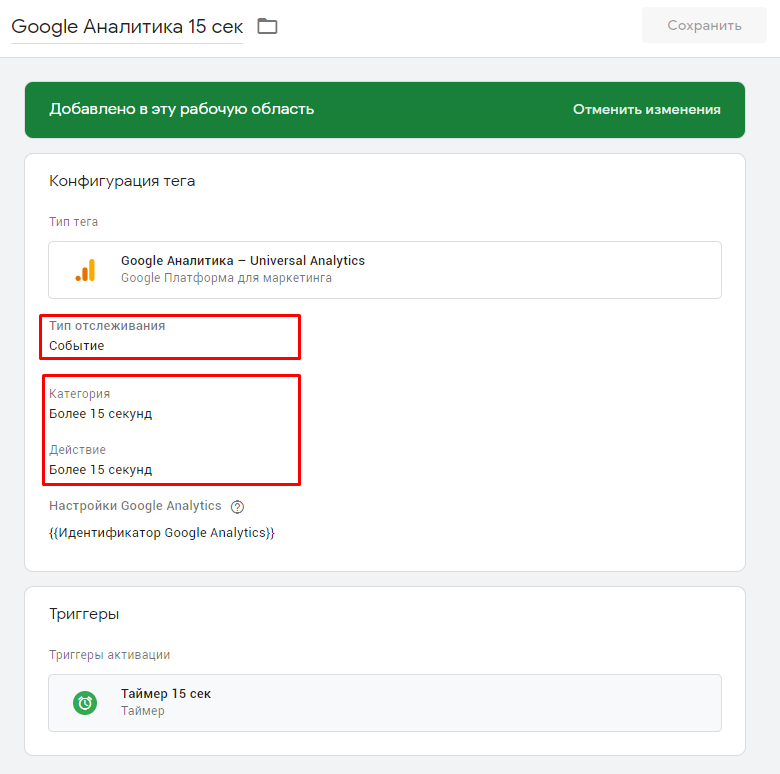The width and height of the screenshot is (780, 774).
Task: Open the Таймер 15 сек trigger card
Action: (385, 703)
